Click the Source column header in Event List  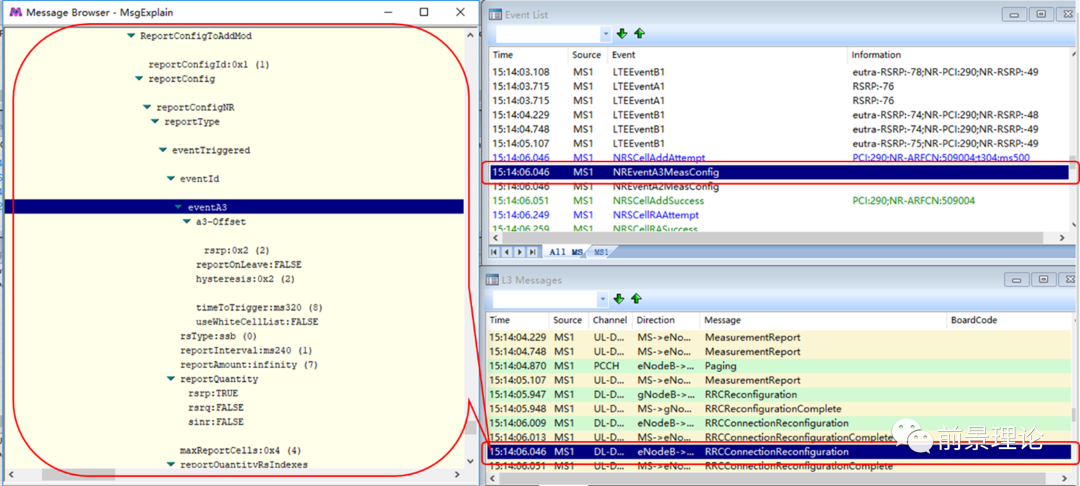point(588,55)
